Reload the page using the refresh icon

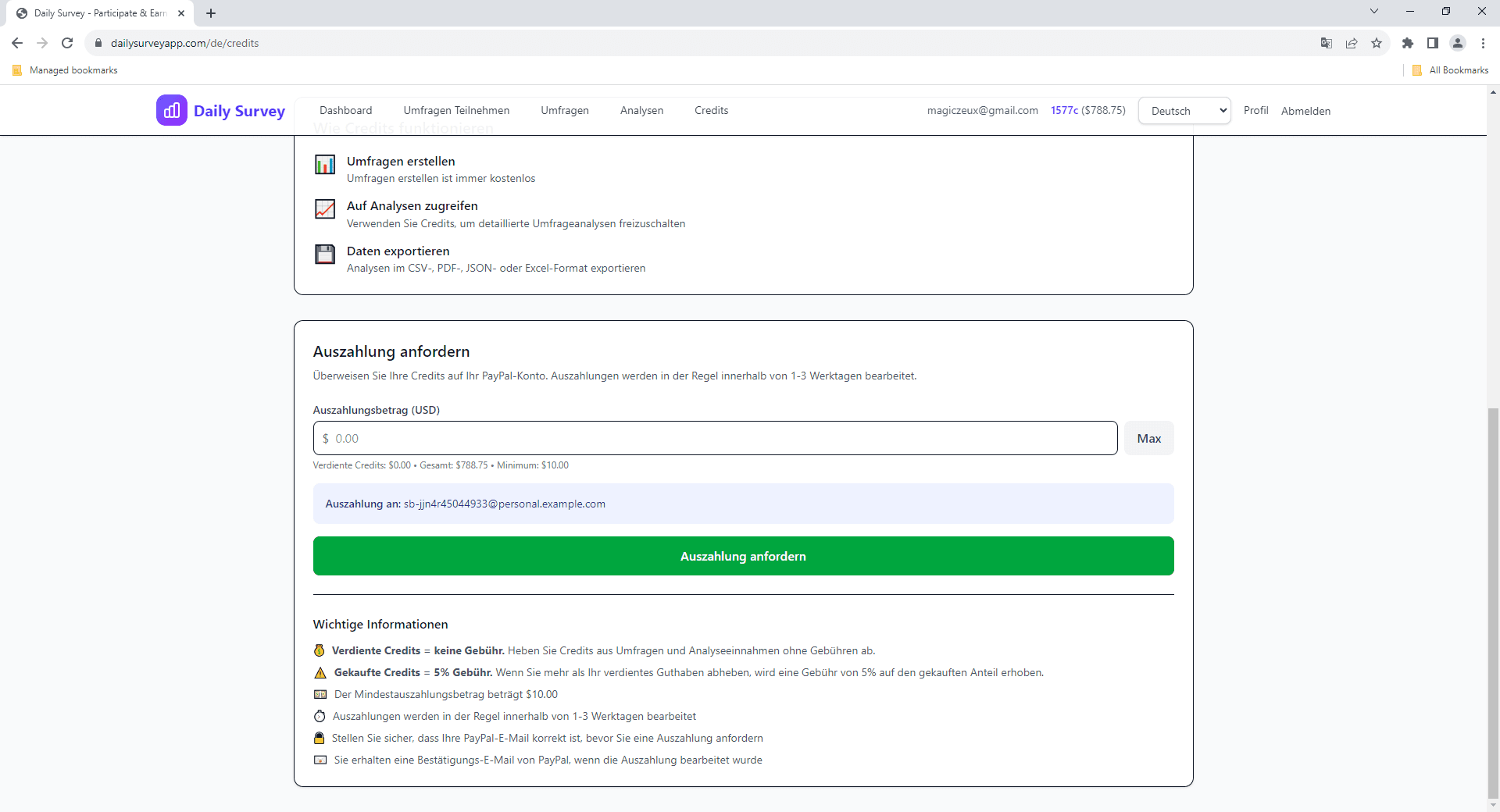tap(67, 43)
